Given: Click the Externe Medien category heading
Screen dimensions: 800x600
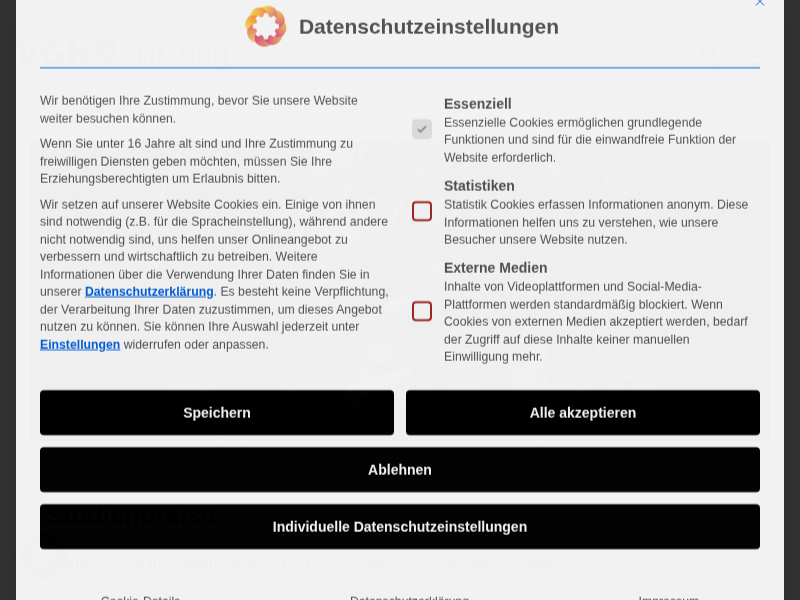Looking at the screenshot, I should tap(496, 268).
